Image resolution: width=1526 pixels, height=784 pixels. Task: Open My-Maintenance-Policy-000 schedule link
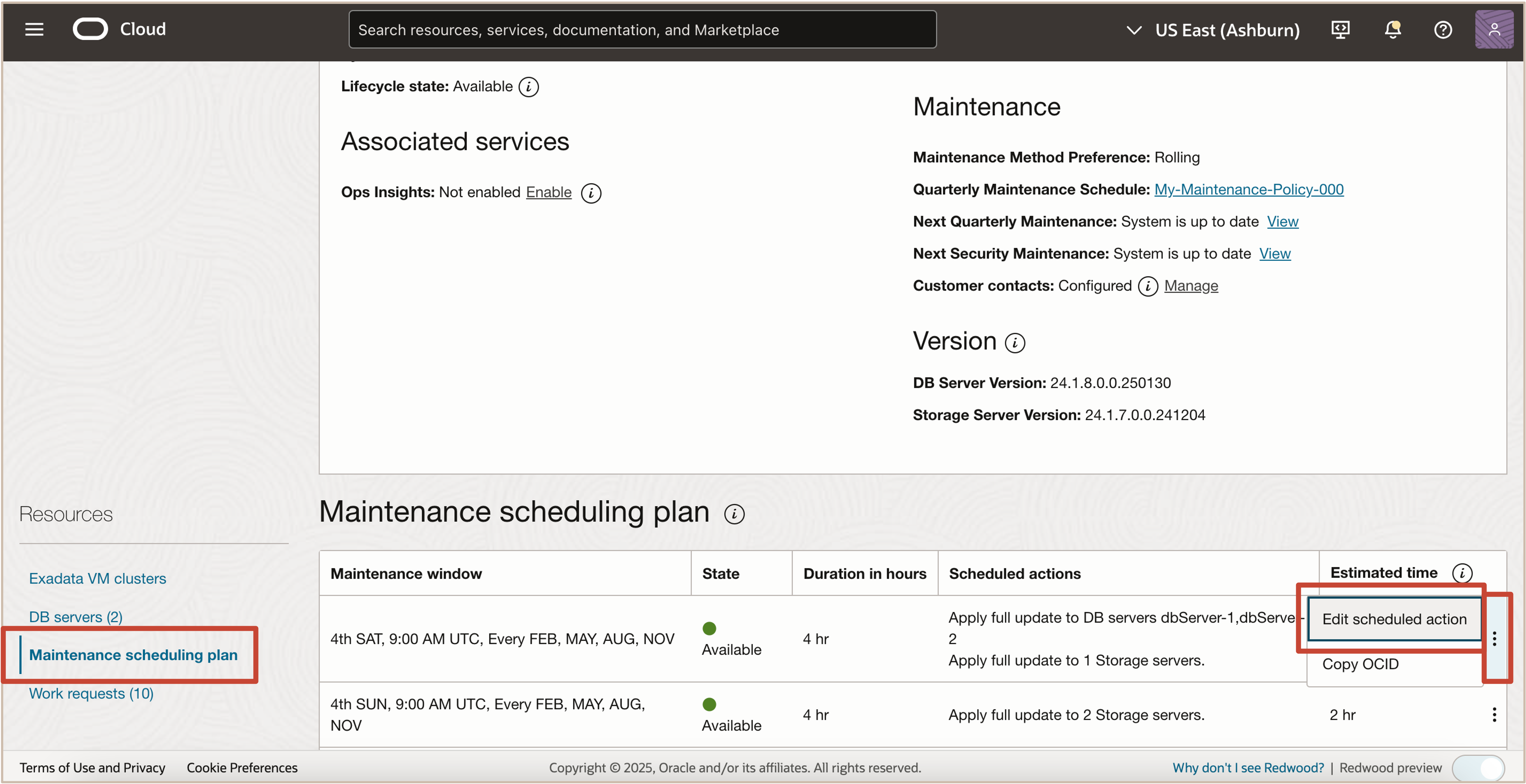pos(1249,189)
